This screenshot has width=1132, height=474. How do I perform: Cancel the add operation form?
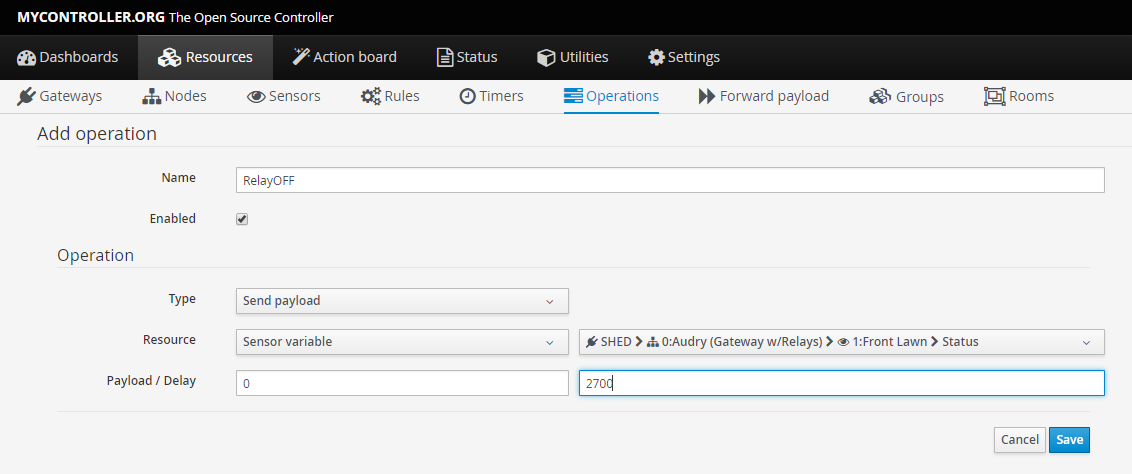(1019, 440)
